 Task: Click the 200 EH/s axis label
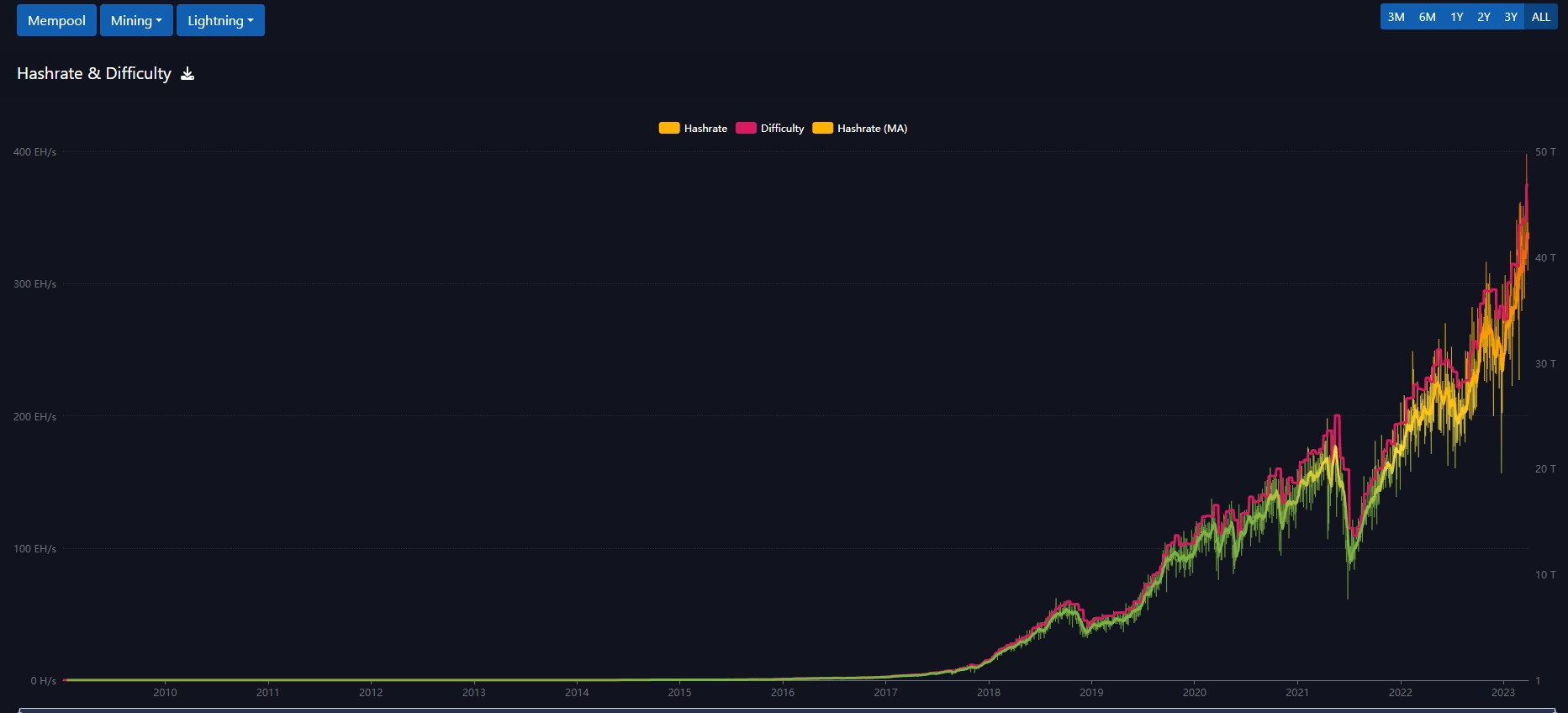[x=34, y=417]
